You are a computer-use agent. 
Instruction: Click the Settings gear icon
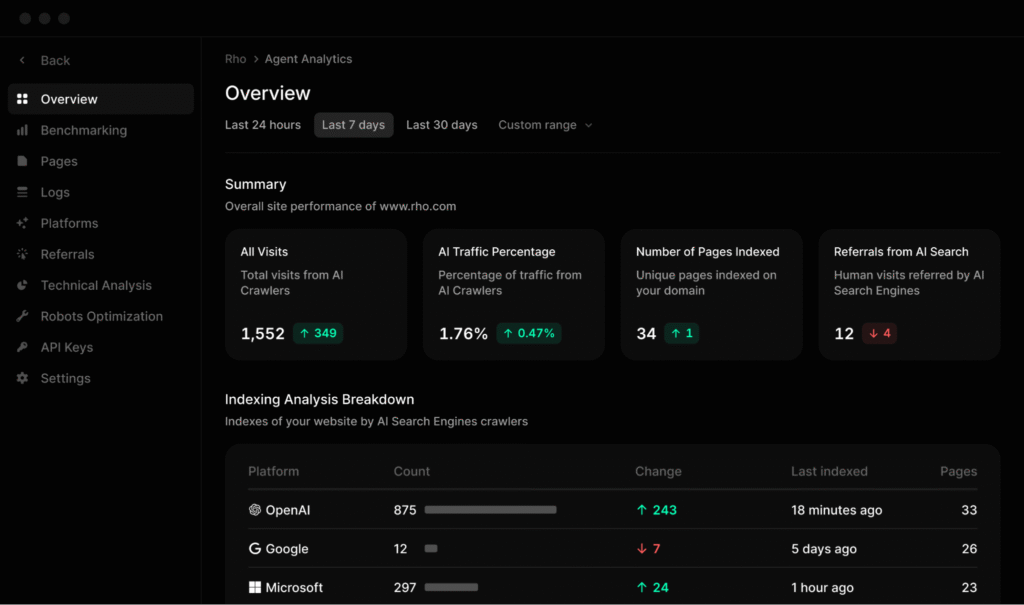click(x=22, y=378)
